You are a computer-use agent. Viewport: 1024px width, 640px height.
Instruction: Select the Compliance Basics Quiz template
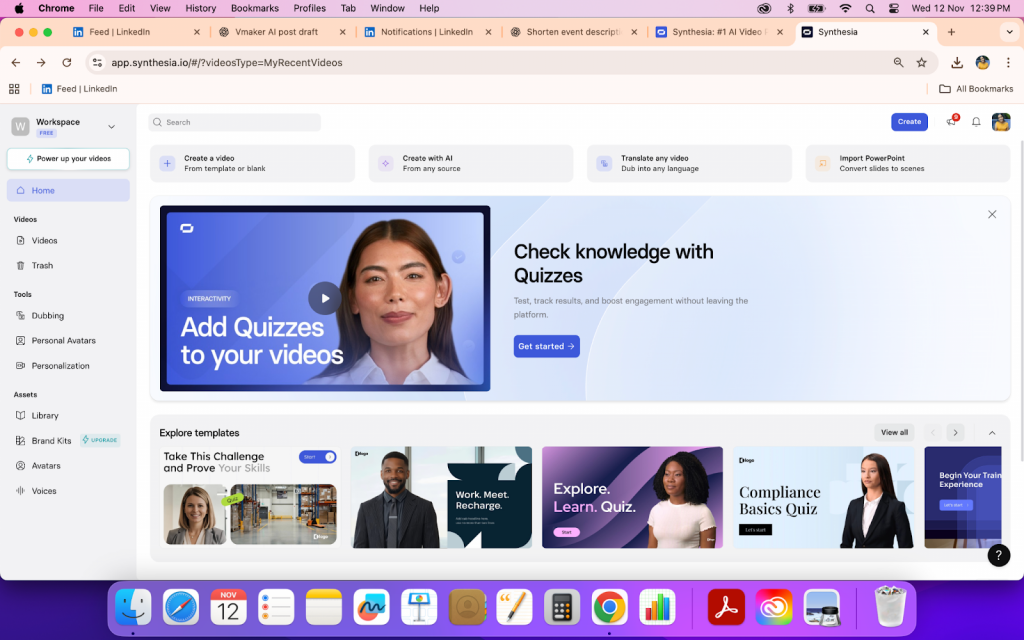tap(823, 497)
